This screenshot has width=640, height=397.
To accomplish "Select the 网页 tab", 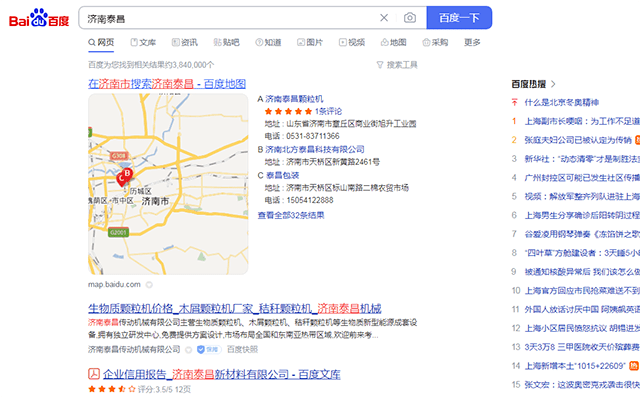I will [x=101, y=42].
